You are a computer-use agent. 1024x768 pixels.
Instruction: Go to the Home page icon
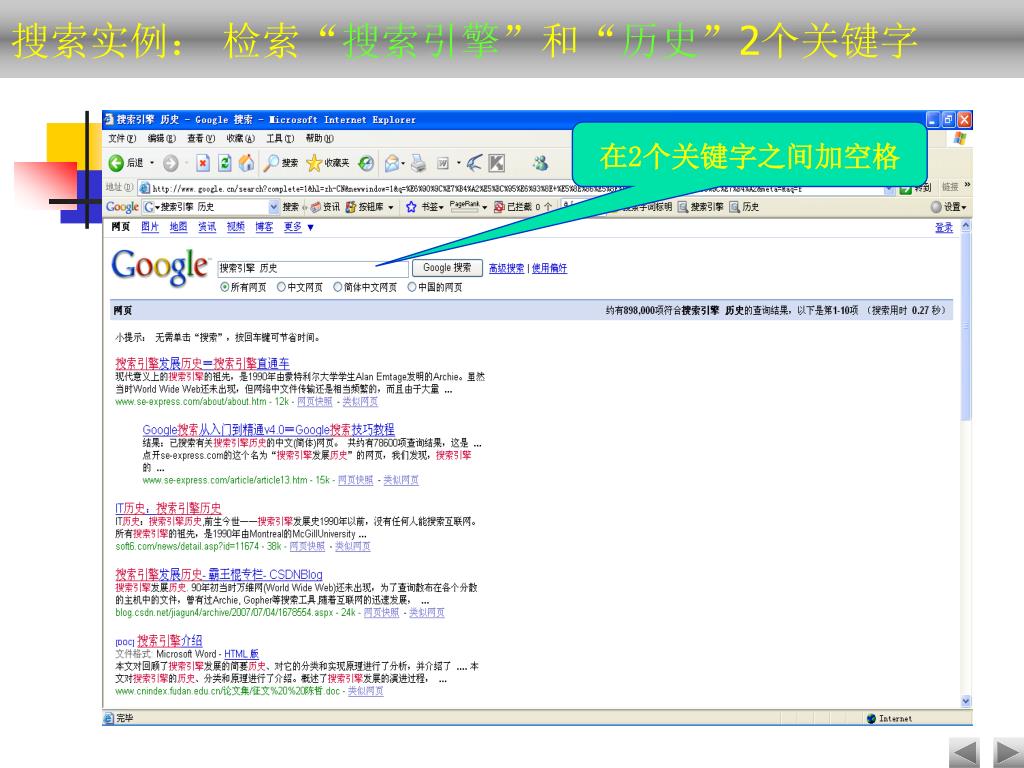click(246, 163)
